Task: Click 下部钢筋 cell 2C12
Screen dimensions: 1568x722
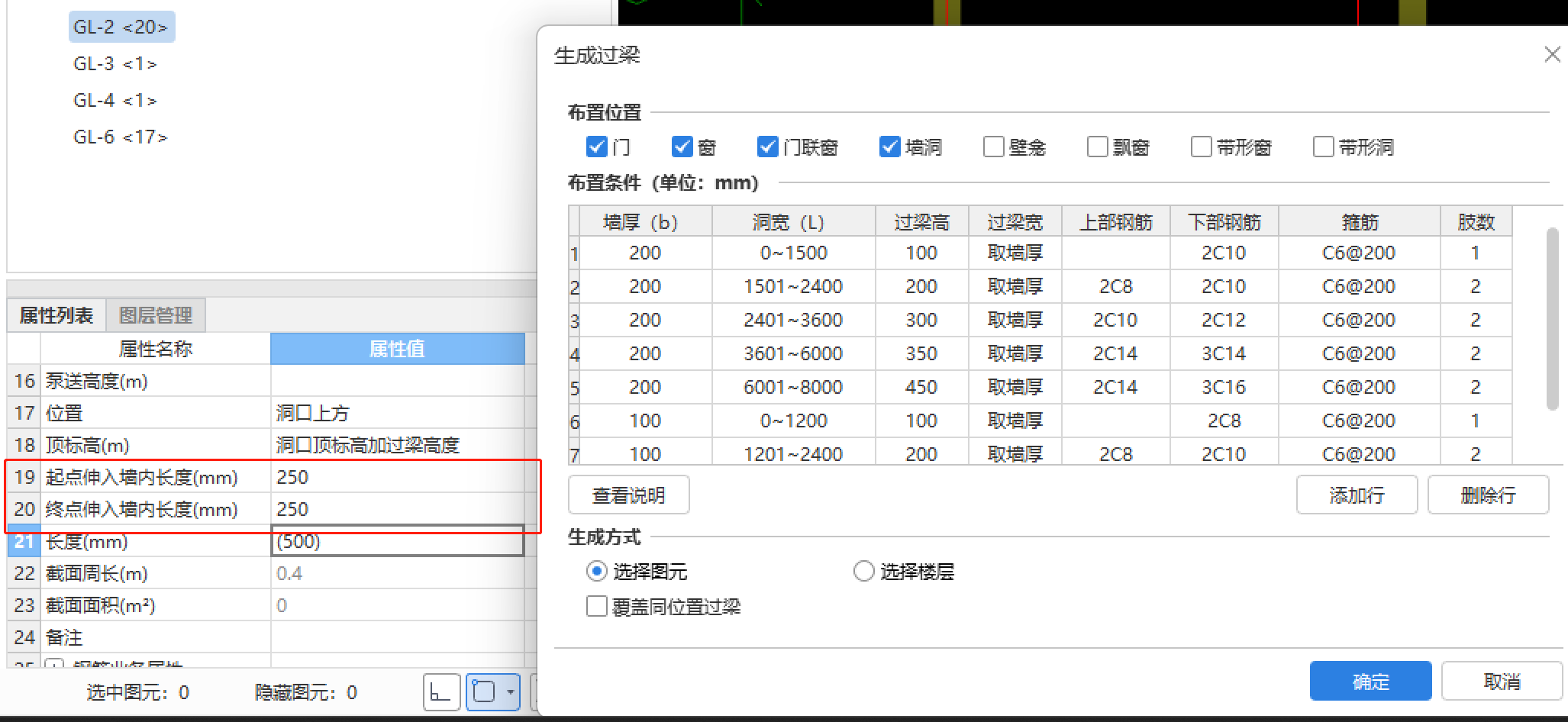Action: coord(1224,320)
